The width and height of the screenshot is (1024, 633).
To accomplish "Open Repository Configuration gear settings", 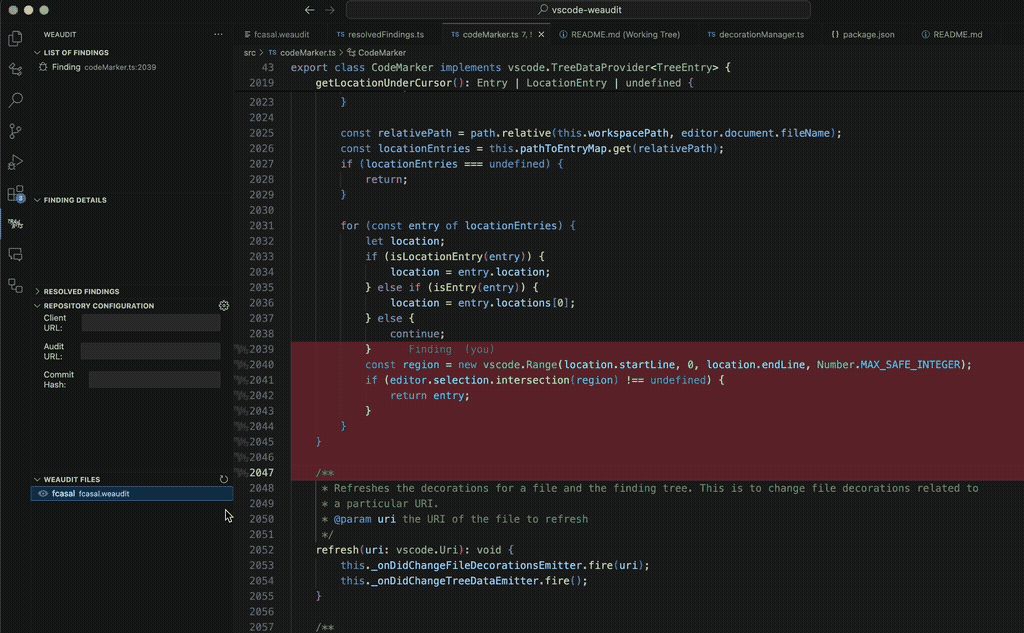I will coord(224,306).
